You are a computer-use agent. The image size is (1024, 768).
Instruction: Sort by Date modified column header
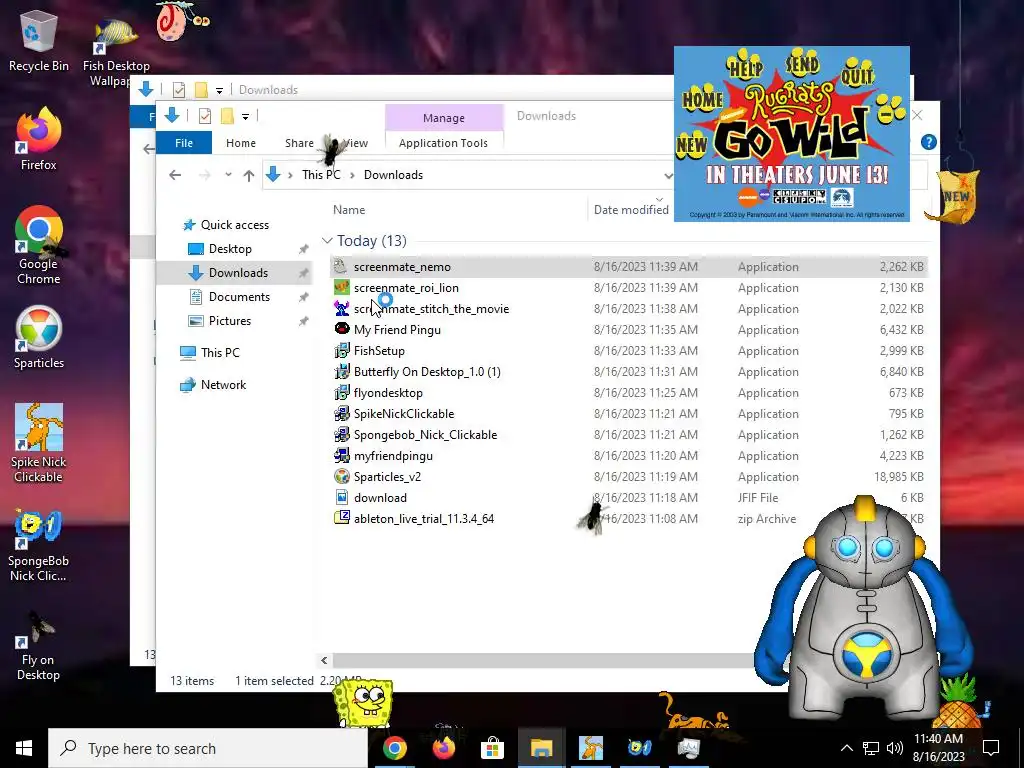pos(631,210)
